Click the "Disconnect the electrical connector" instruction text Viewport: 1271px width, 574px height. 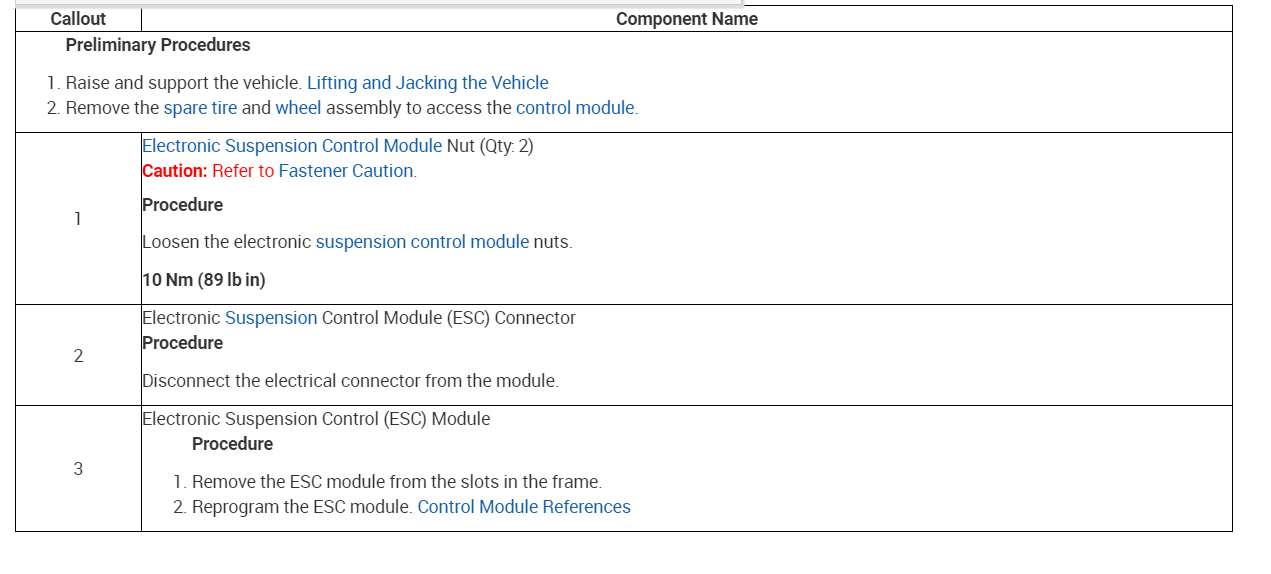(350, 381)
